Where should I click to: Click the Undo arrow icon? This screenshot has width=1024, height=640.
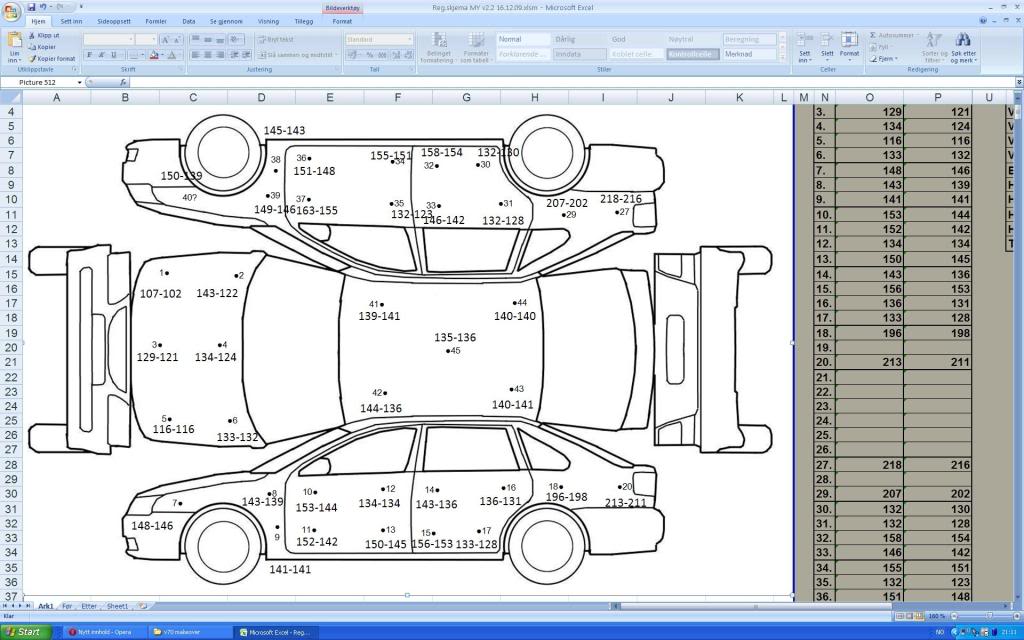[x=44, y=7]
